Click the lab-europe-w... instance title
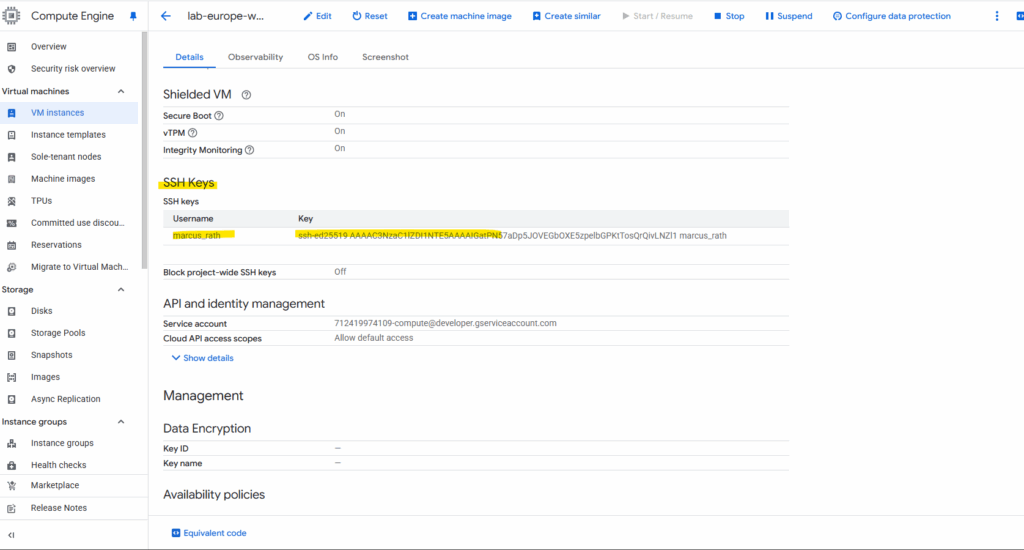 [x=225, y=16]
